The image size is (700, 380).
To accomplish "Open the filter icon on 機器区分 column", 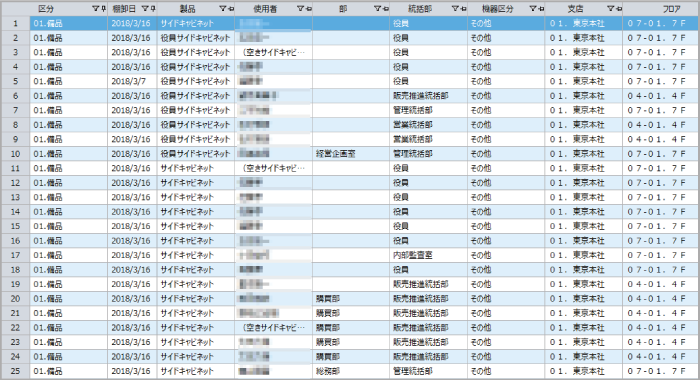I will [x=533, y=8].
